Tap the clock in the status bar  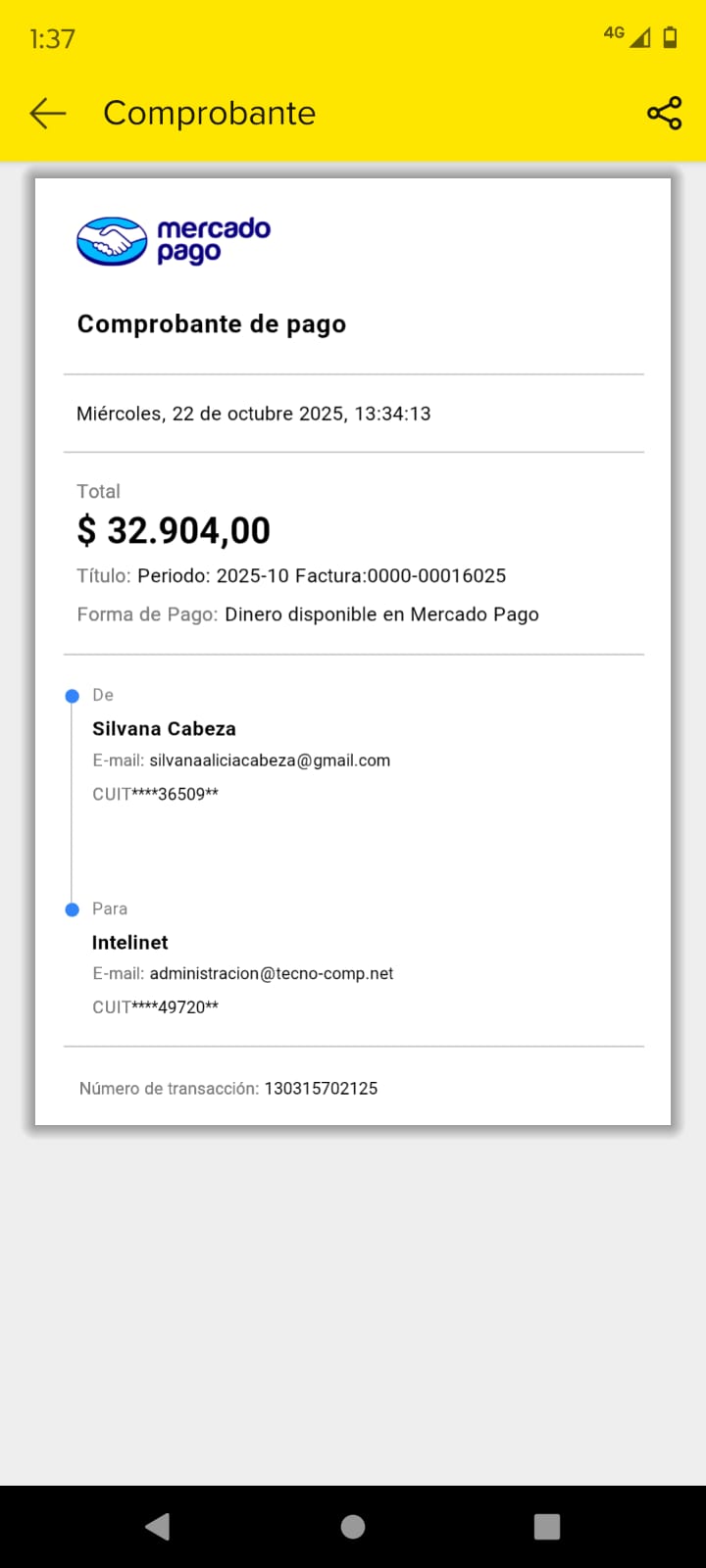click(52, 39)
